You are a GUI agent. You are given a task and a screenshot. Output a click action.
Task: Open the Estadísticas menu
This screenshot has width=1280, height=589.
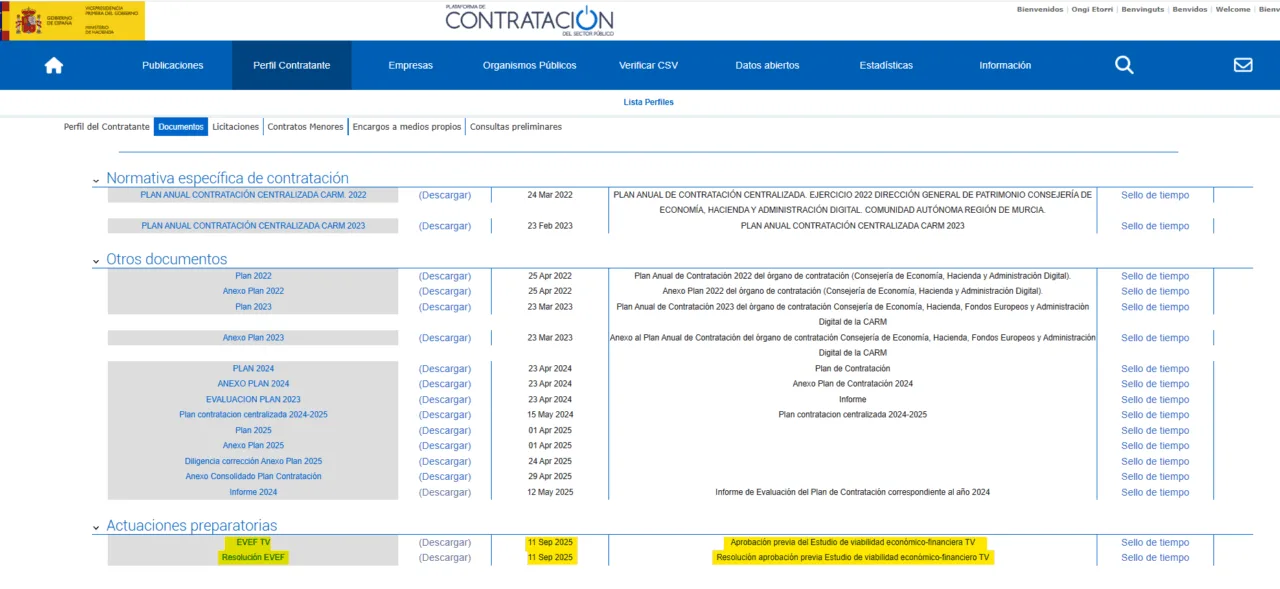click(x=886, y=65)
